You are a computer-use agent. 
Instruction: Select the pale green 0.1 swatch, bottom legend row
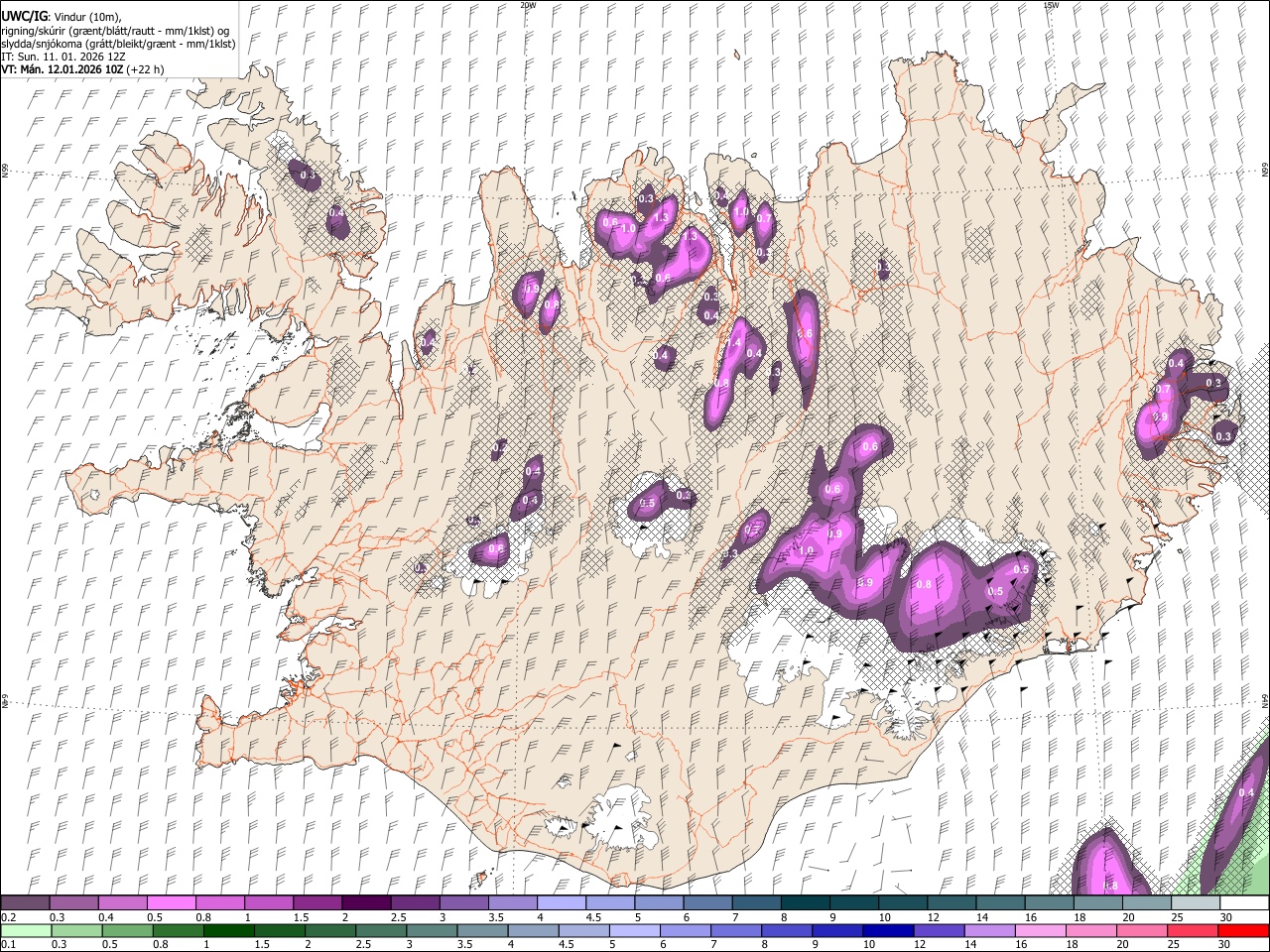click(x=25, y=930)
